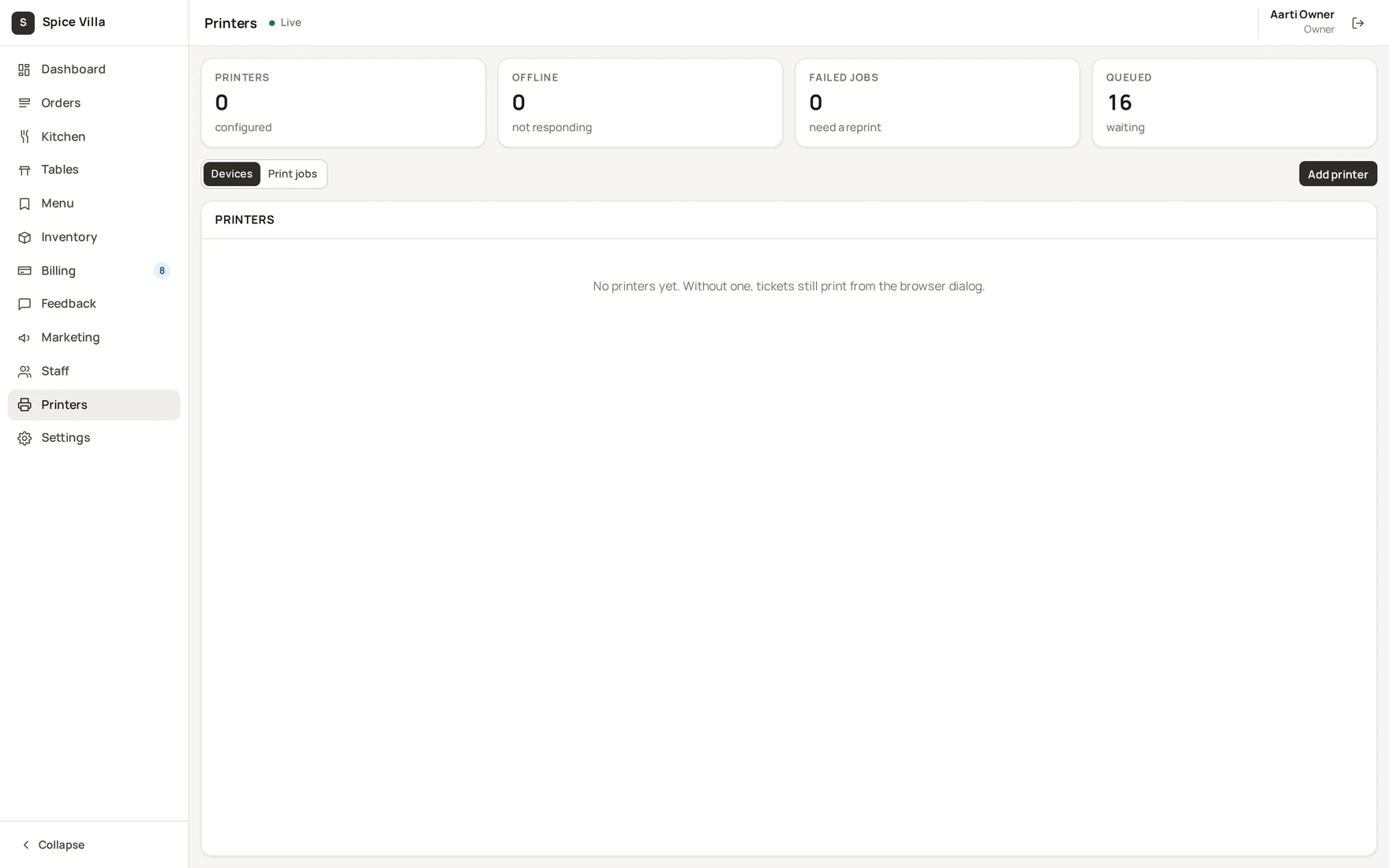Screen dimensions: 1389x868
Task: Select the Devices tab
Action: pos(231,174)
